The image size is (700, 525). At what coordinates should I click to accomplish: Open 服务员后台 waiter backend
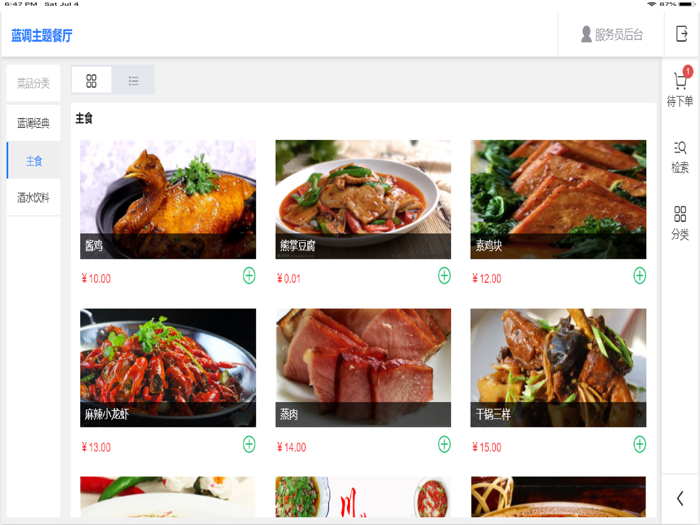tap(612, 34)
